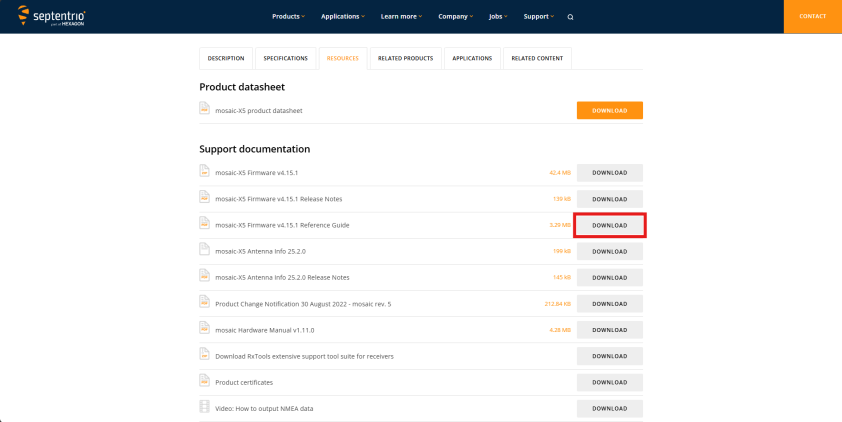This screenshot has width=842, height=422.
Task: Click the 42.4 MB file size label
Action: pyautogui.click(x=560, y=173)
